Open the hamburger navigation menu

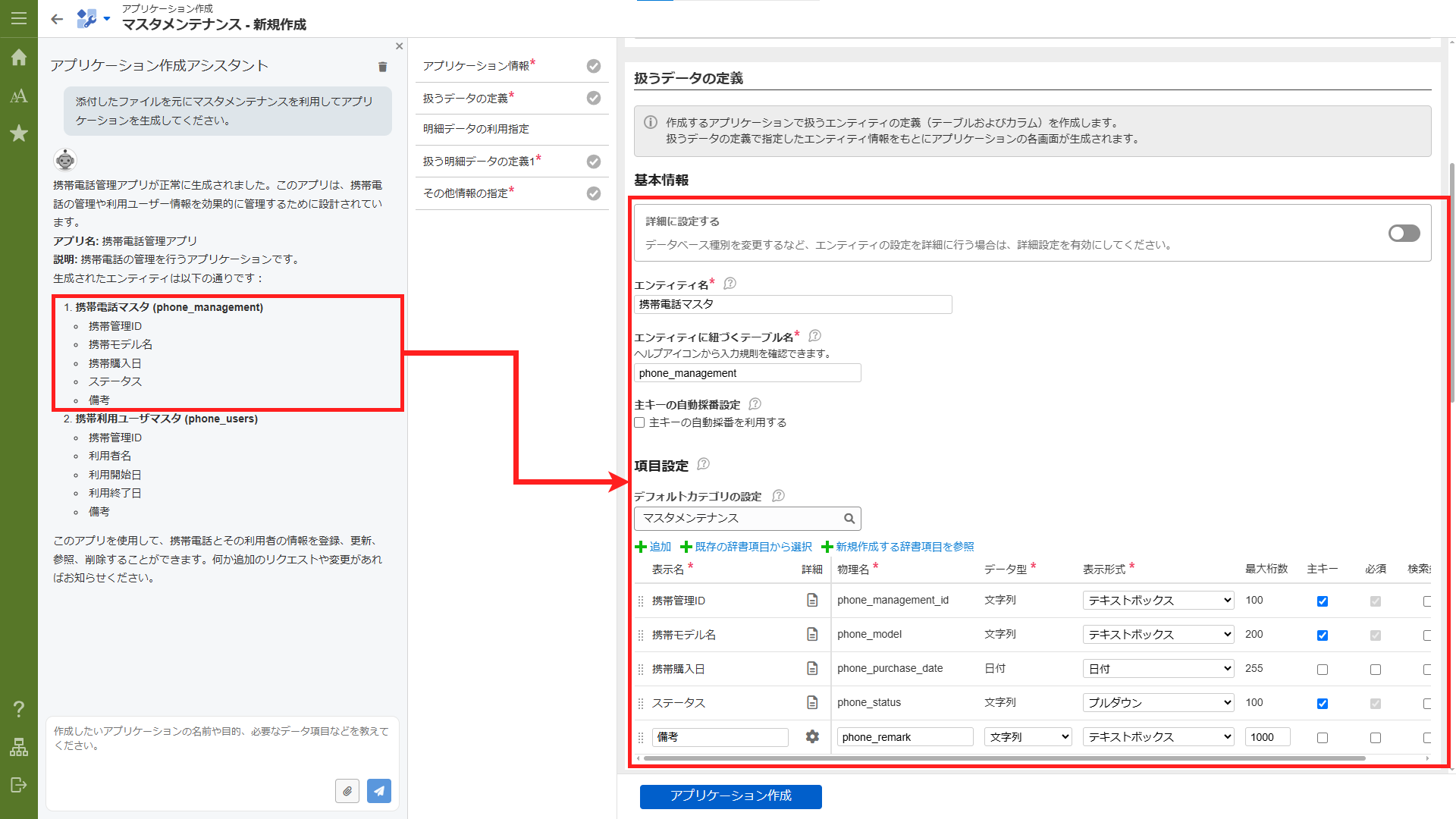tap(18, 18)
